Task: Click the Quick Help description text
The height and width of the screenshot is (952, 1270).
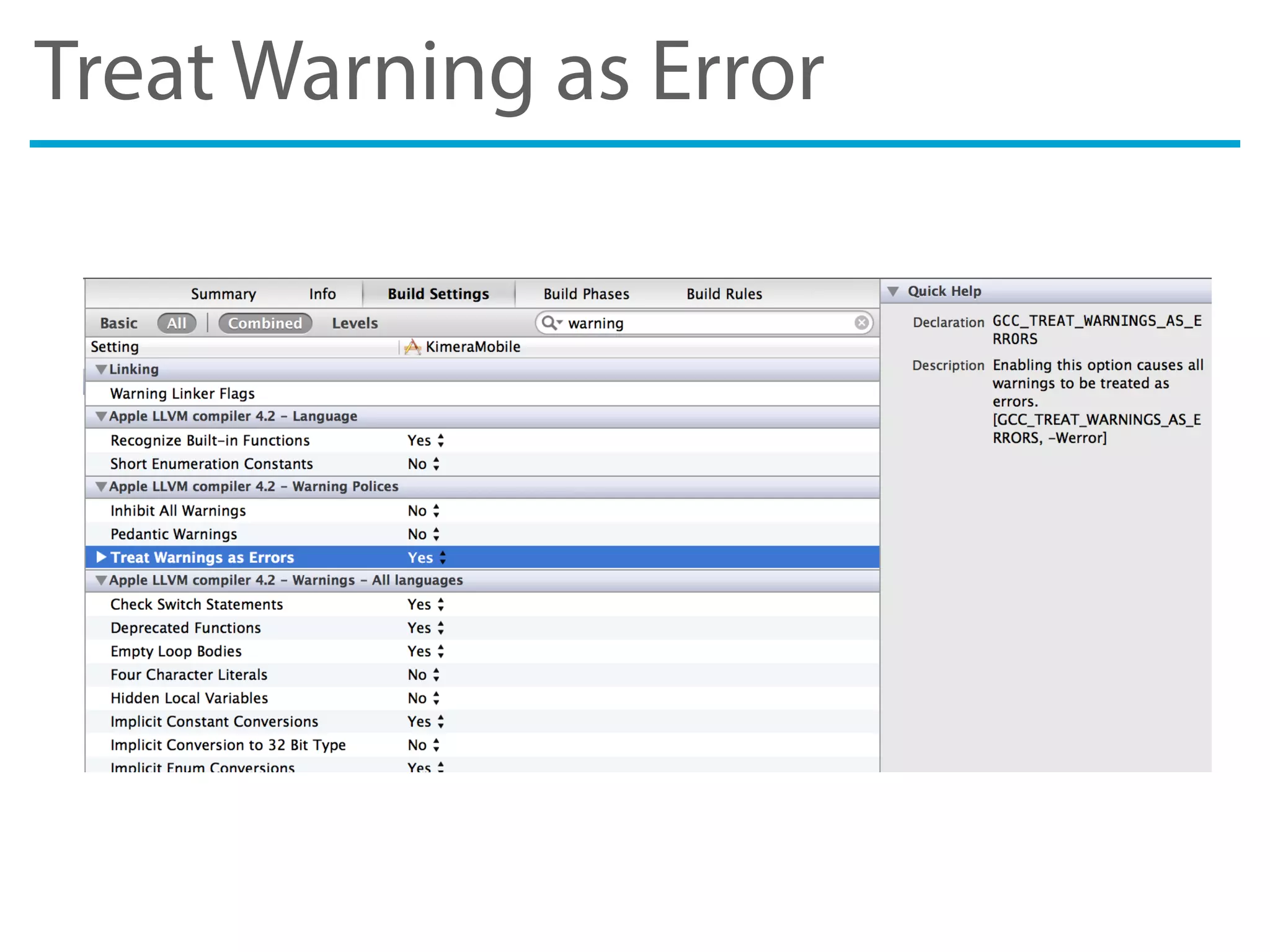Action: tap(1098, 401)
